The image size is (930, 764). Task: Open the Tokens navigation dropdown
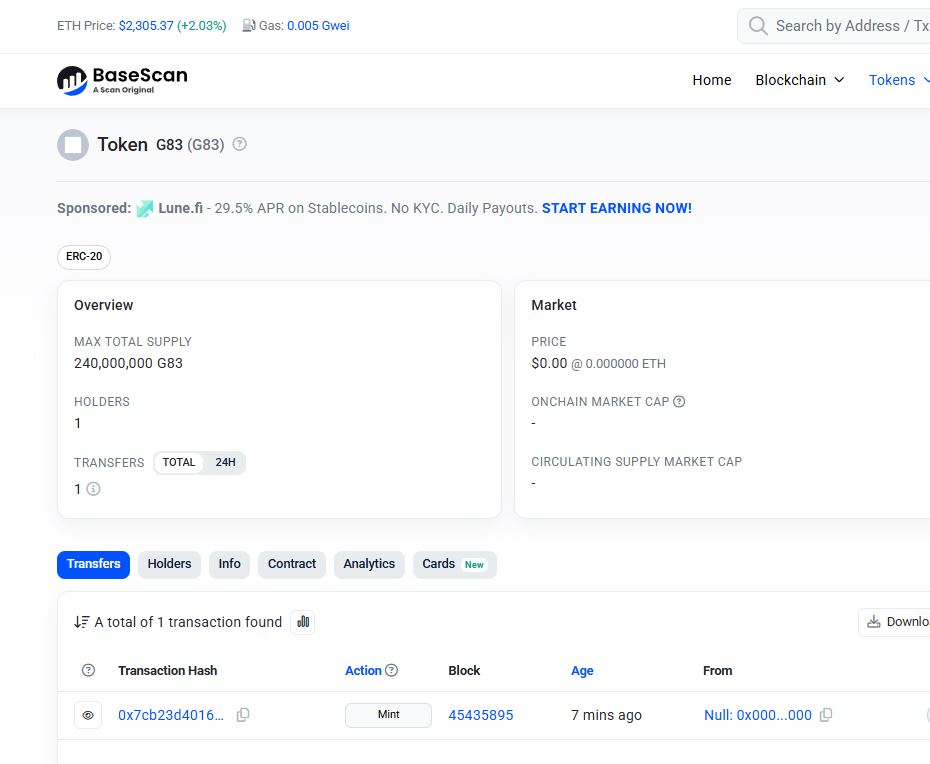899,80
